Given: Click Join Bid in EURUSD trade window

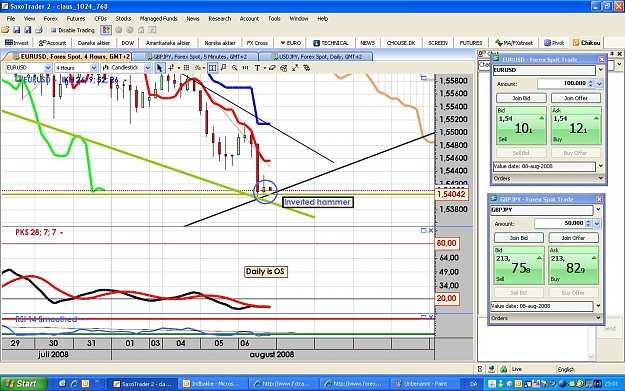Looking at the screenshot, I should coord(521,98).
